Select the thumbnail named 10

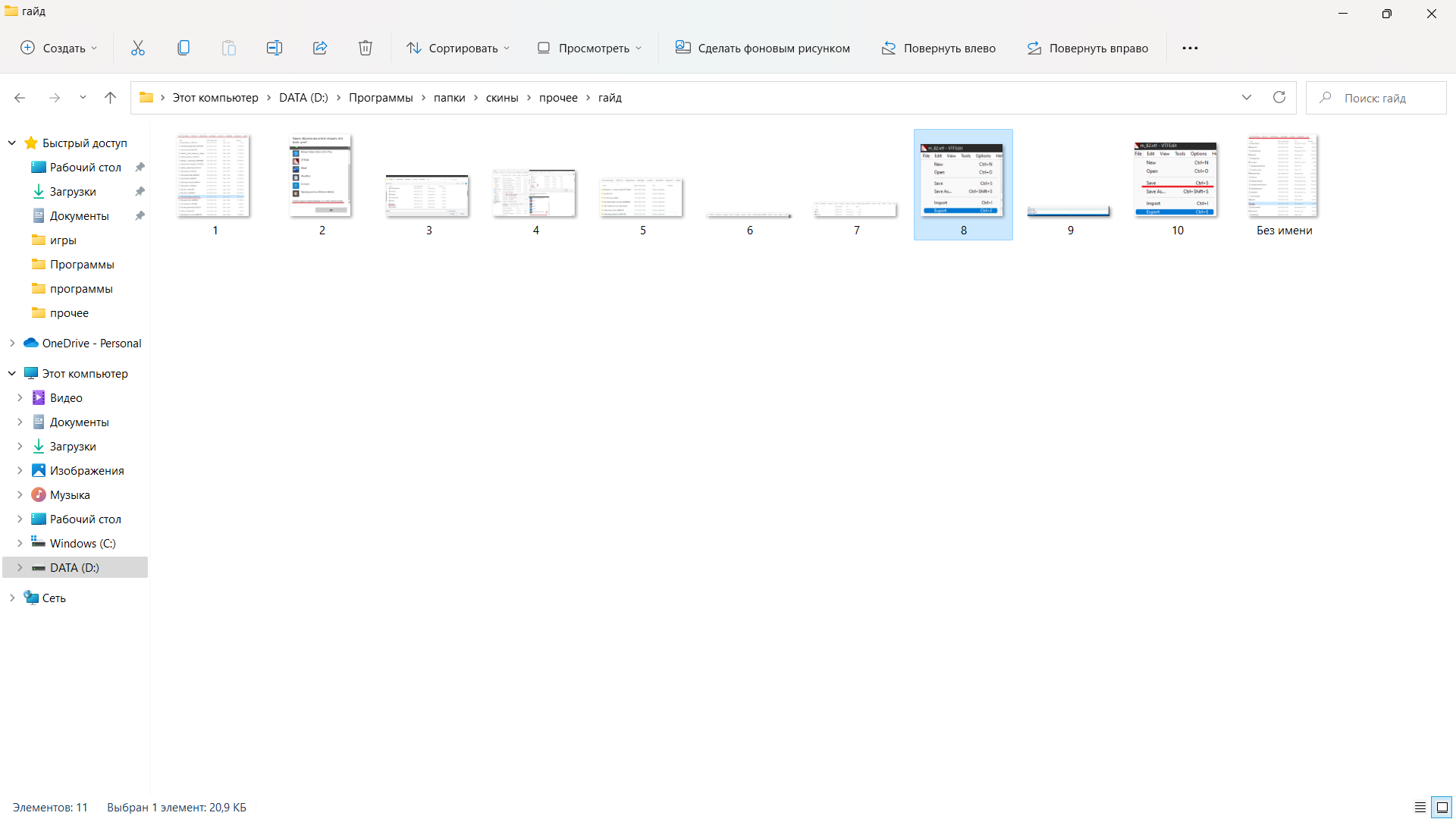pyautogui.click(x=1176, y=182)
